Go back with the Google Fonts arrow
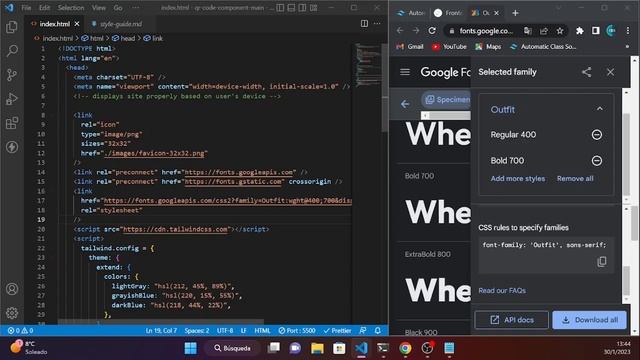The height and width of the screenshot is (360, 640). [x=405, y=104]
